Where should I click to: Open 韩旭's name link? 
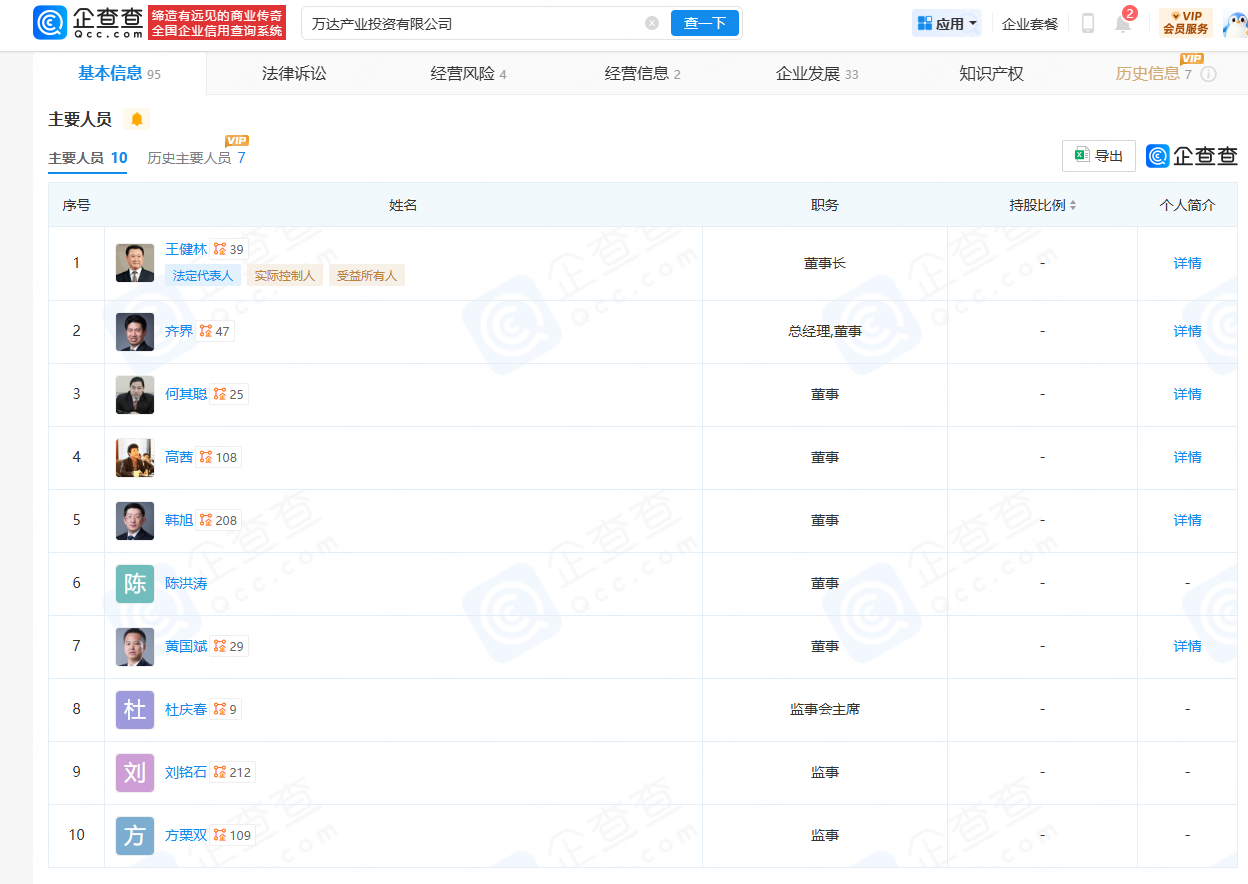point(179,520)
